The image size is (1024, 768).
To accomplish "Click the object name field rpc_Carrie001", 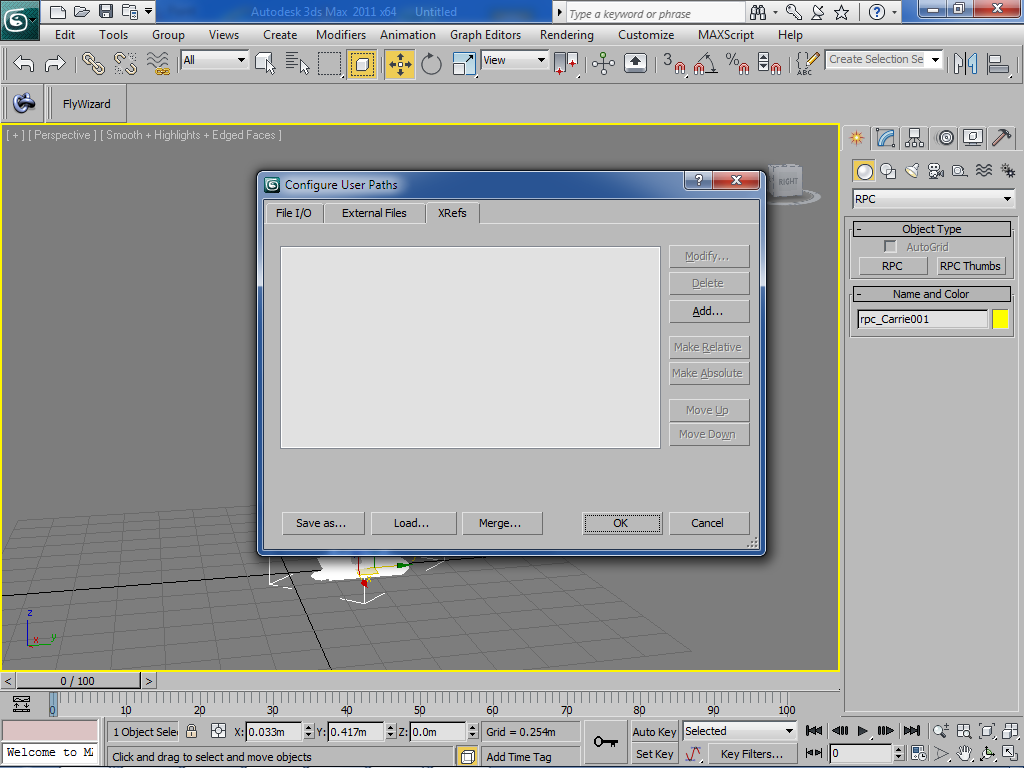I will click(x=921, y=319).
